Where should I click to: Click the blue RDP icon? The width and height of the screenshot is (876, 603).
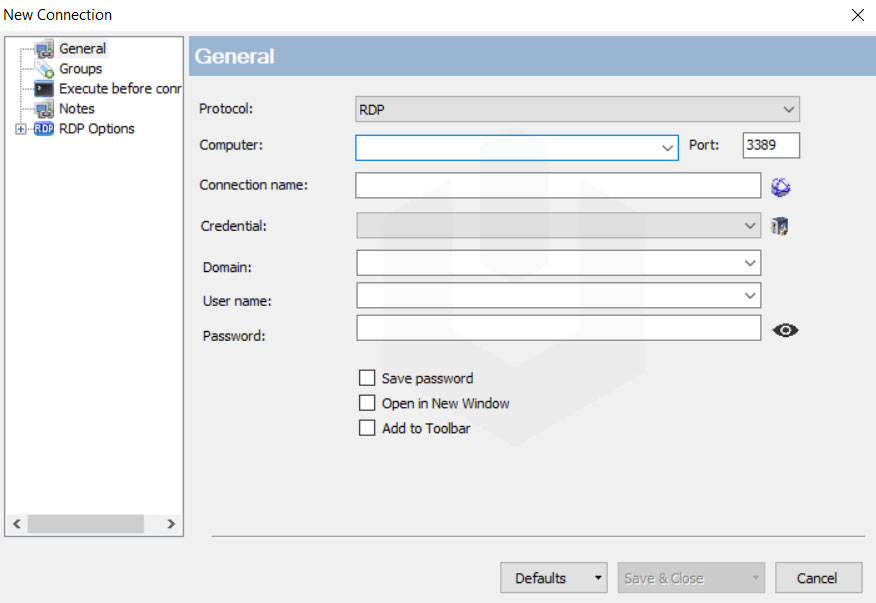click(44, 129)
